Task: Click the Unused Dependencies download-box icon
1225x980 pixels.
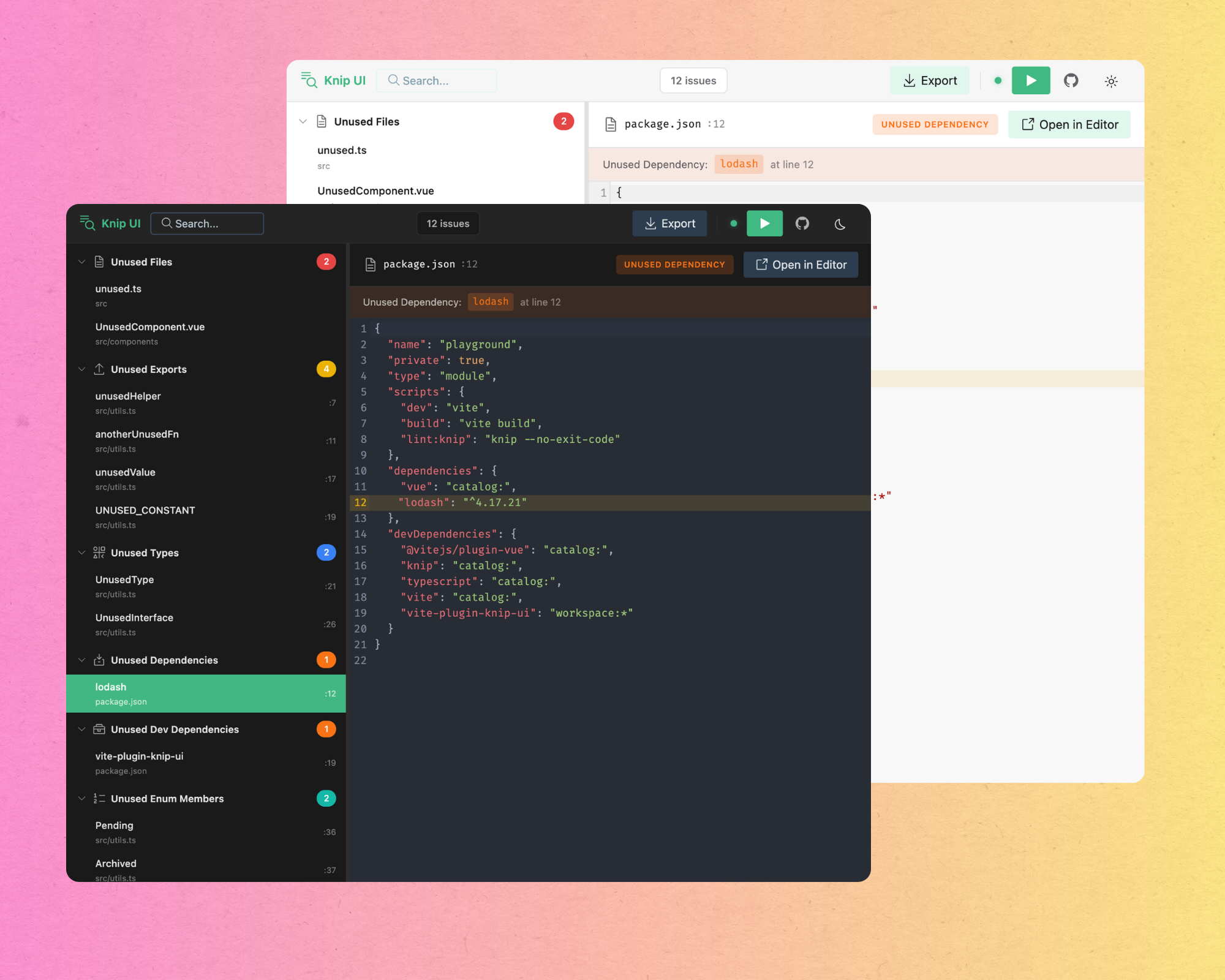Action: tap(99, 660)
